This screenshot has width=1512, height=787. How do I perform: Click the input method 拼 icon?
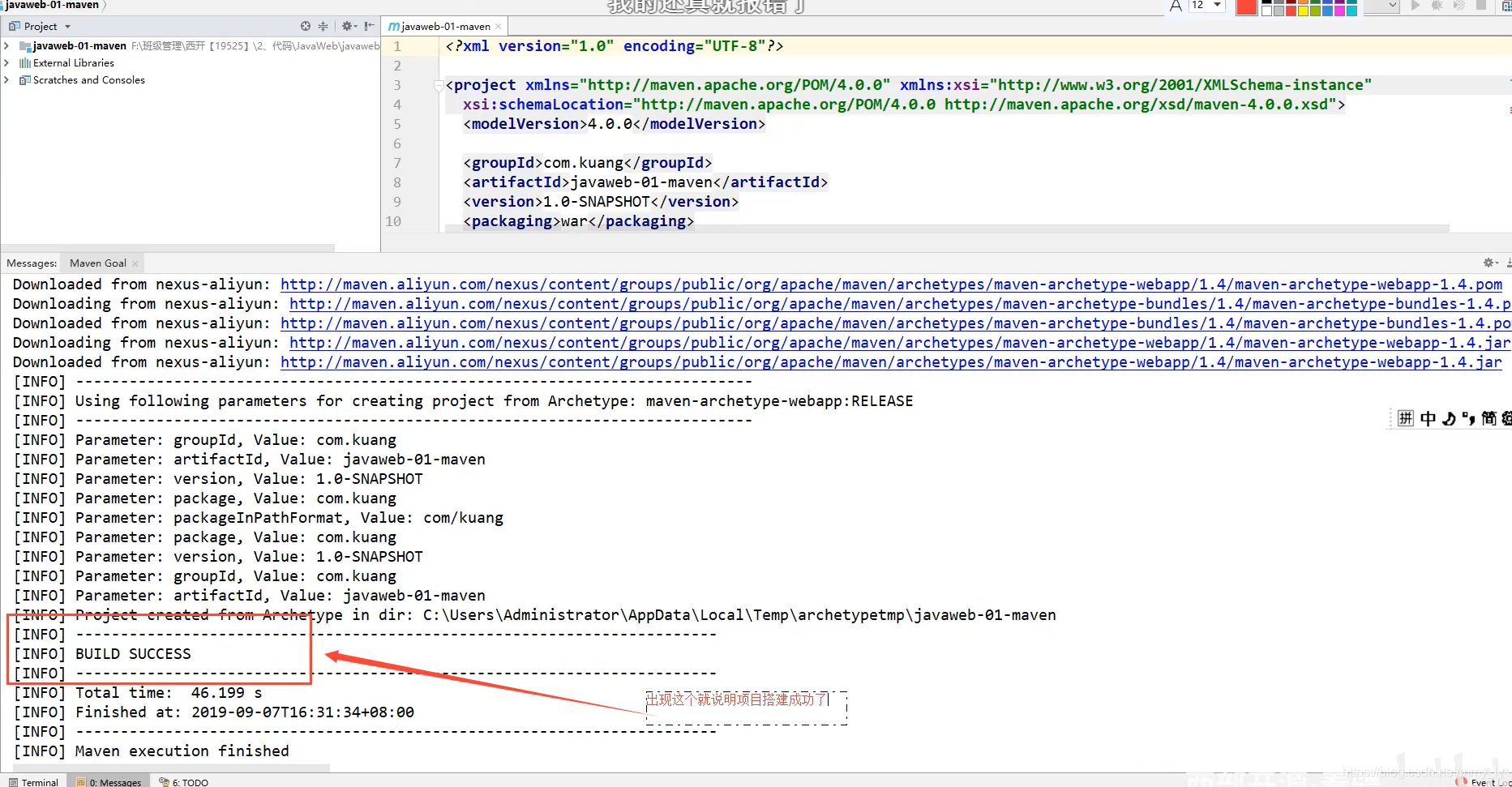[1406, 418]
